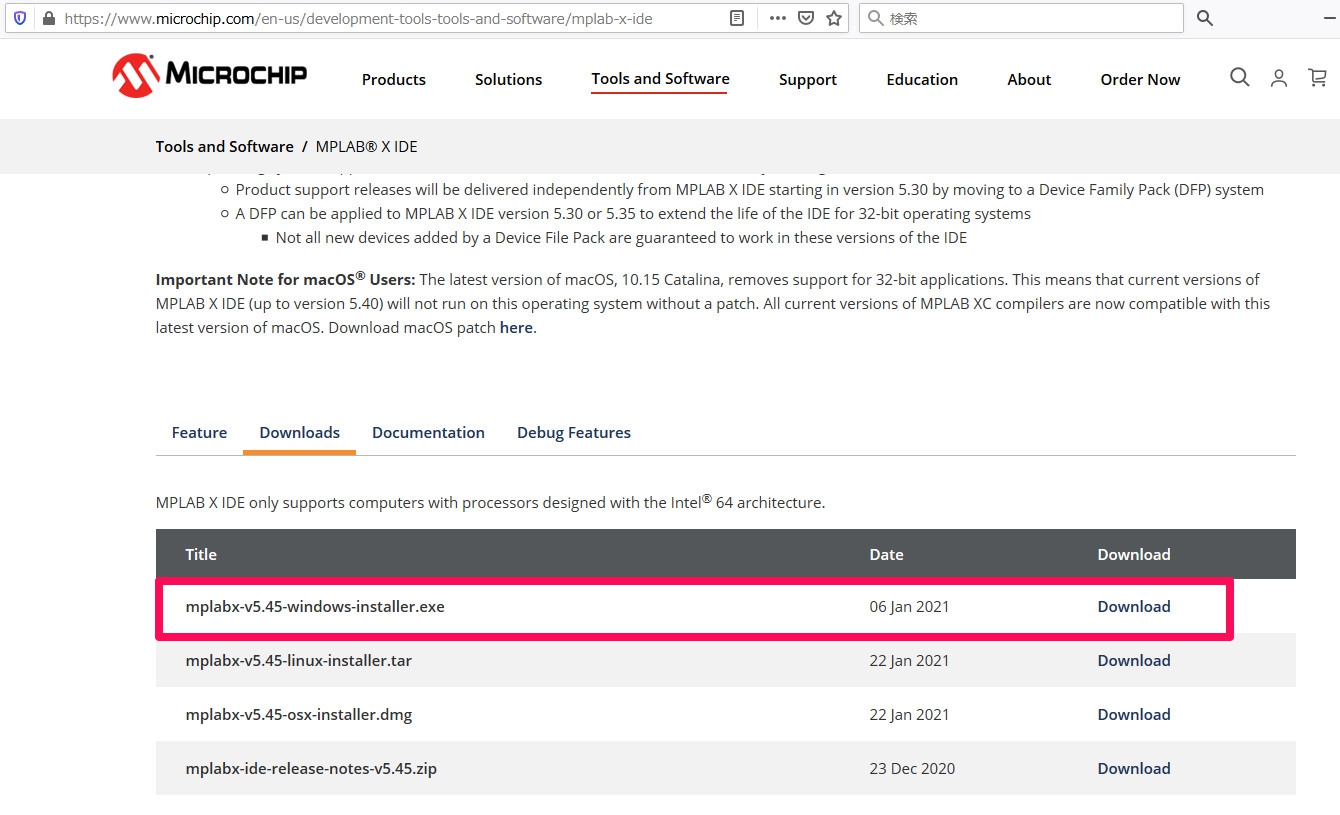Click the padlock site security icon
Screen dimensions: 1340x815
pos(48,18)
